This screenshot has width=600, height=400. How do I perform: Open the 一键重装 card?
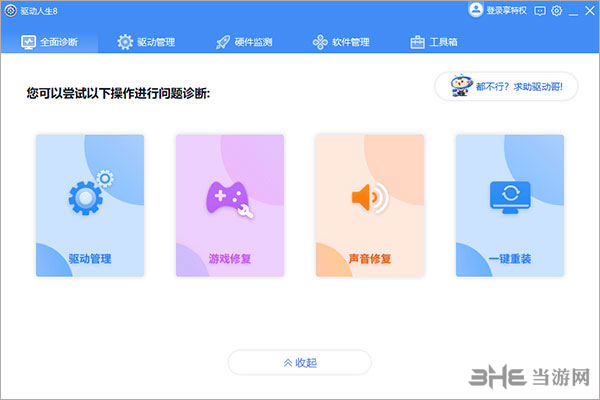tap(510, 205)
